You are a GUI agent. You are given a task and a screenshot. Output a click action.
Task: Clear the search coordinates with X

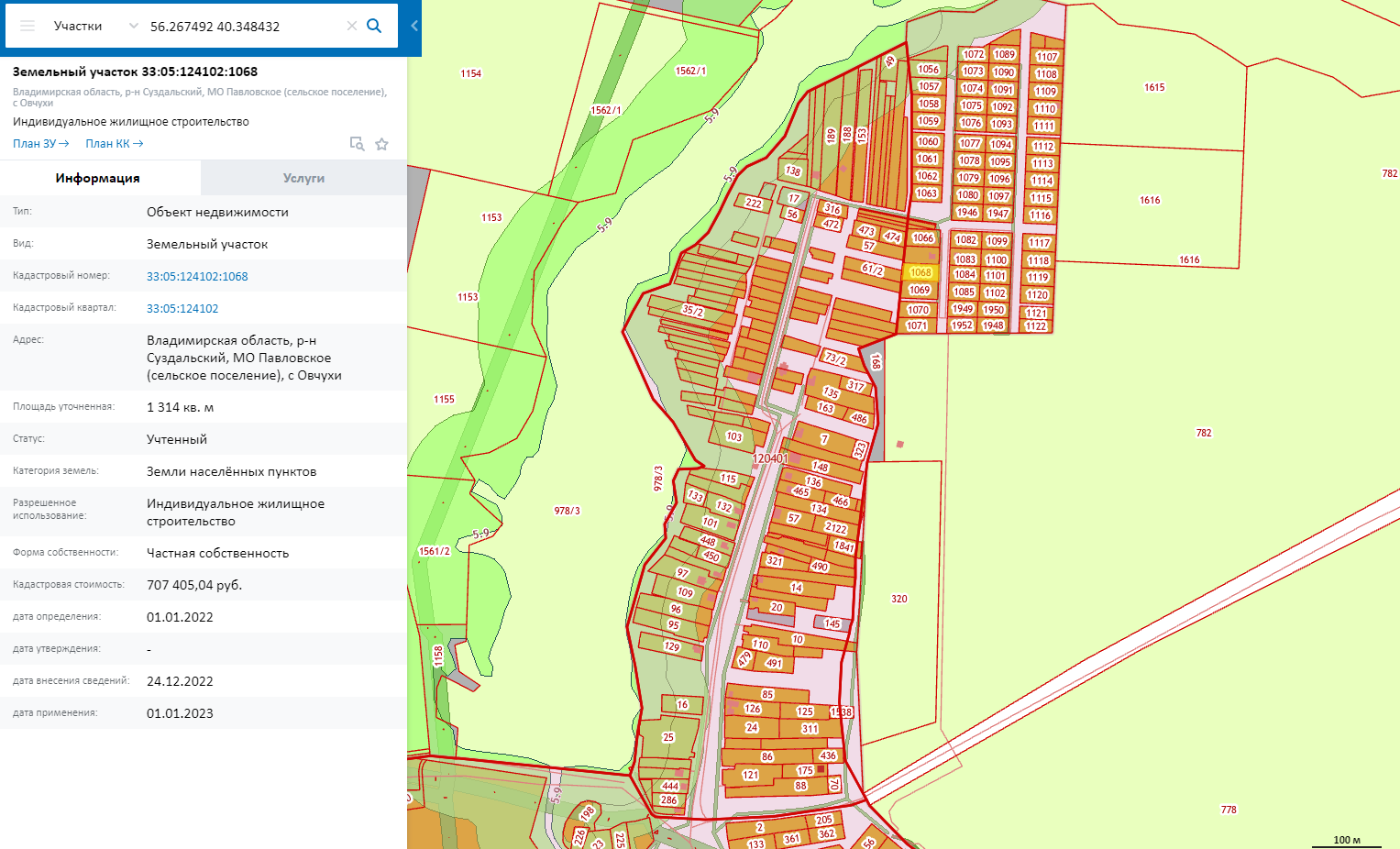tap(351, 26)
